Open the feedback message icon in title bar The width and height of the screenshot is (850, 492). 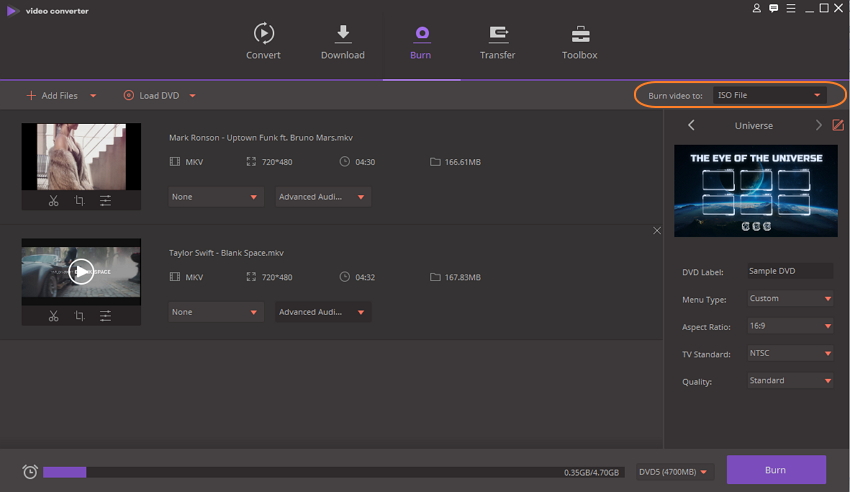(x=773, y=8)
